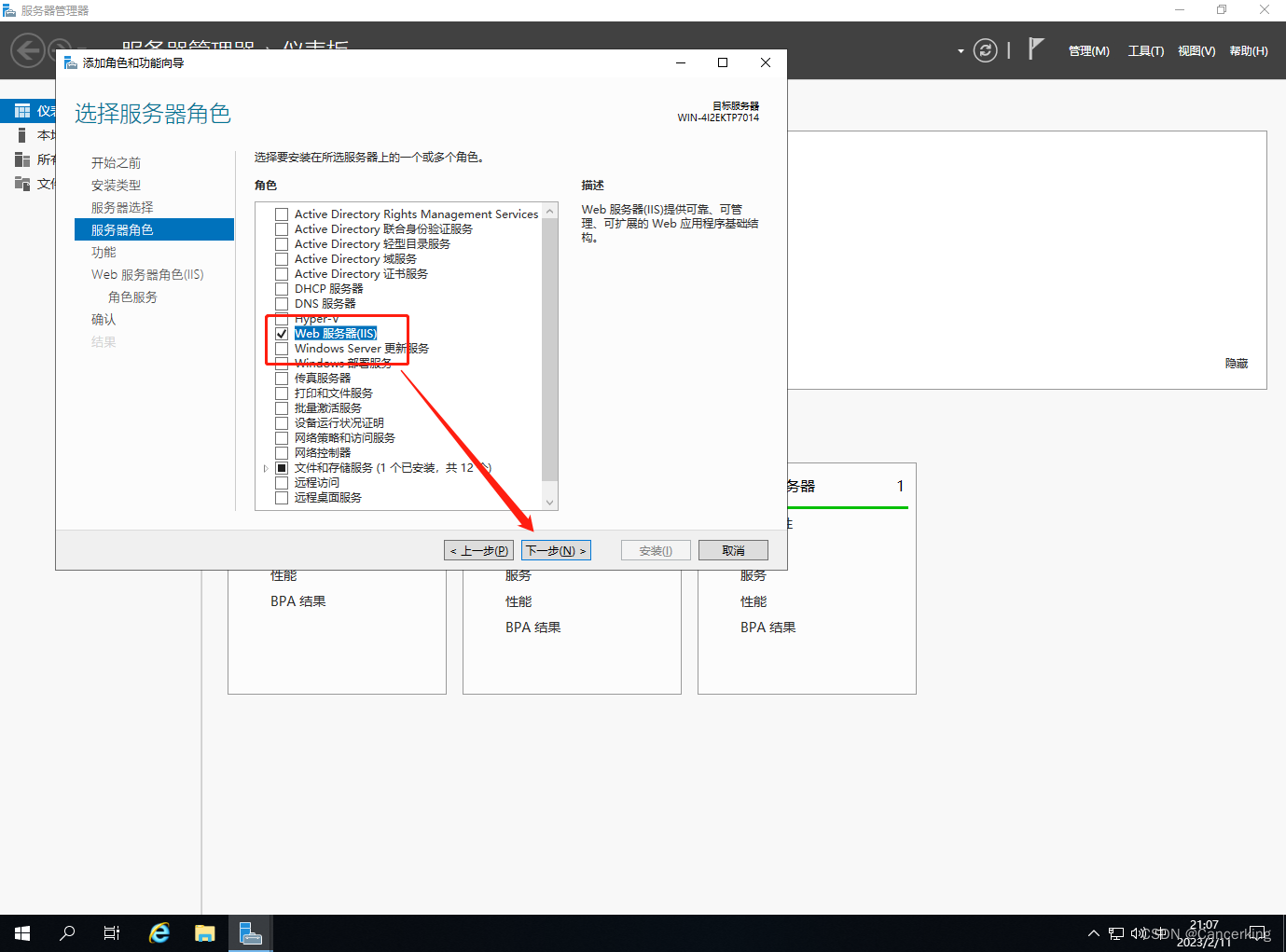Go to 安装类型 wizard step
Viewport: 1286px width, 952px height.
116,186
